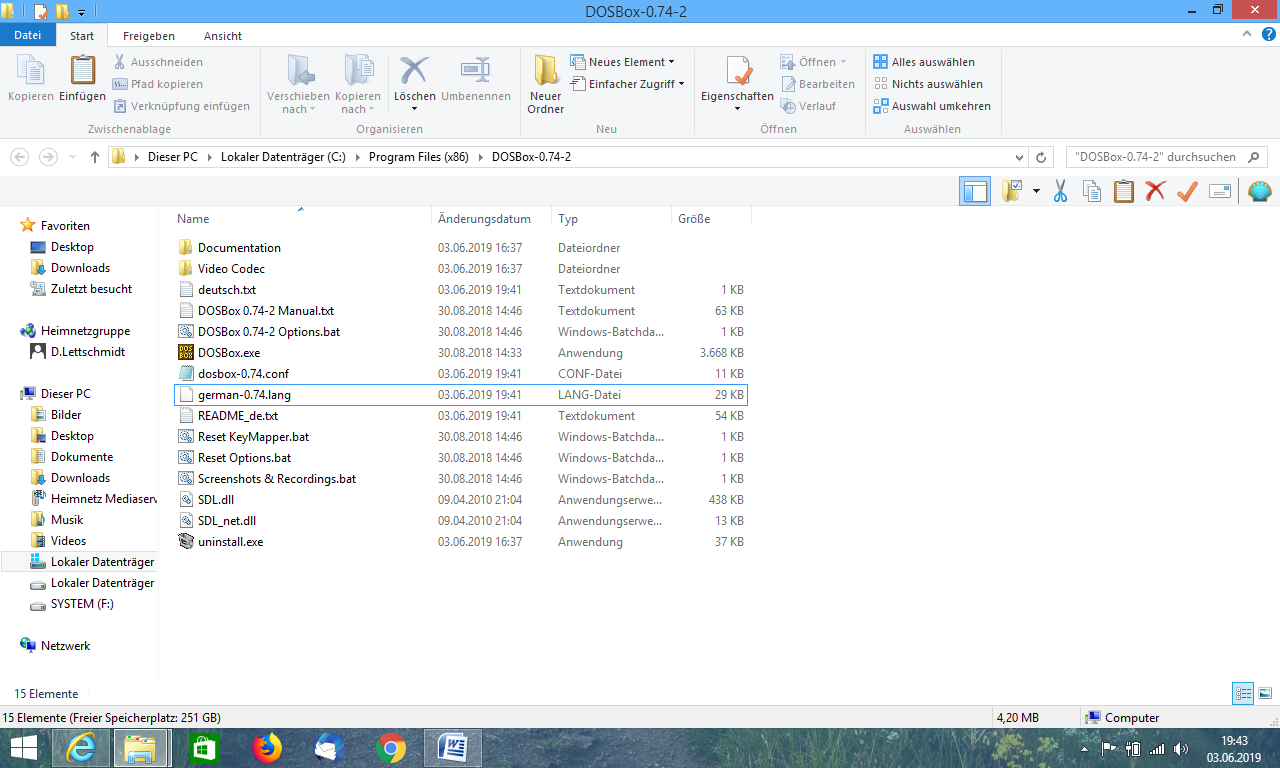Switch to the Start ribbon tab
This screenshot has height=768, width=1280.
pos(82,35)
